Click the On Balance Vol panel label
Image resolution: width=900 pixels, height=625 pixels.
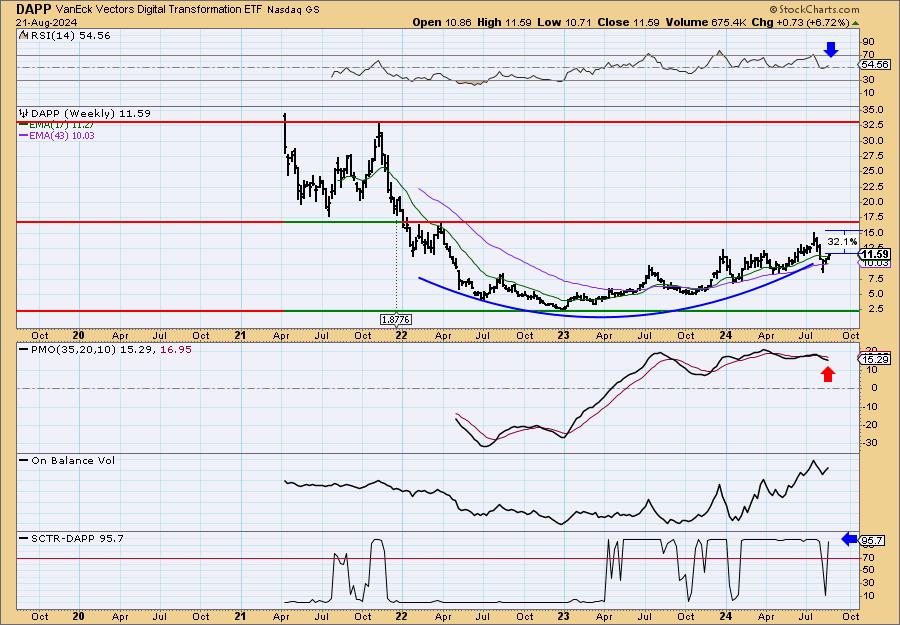[x=67, y=460]
